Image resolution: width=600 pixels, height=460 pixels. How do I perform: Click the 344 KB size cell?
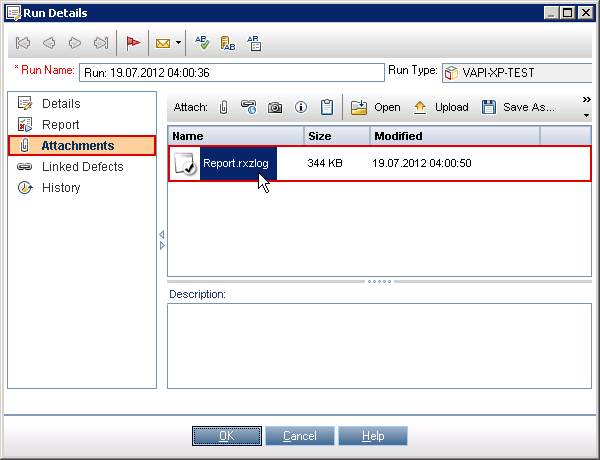(x=325, y=163)
